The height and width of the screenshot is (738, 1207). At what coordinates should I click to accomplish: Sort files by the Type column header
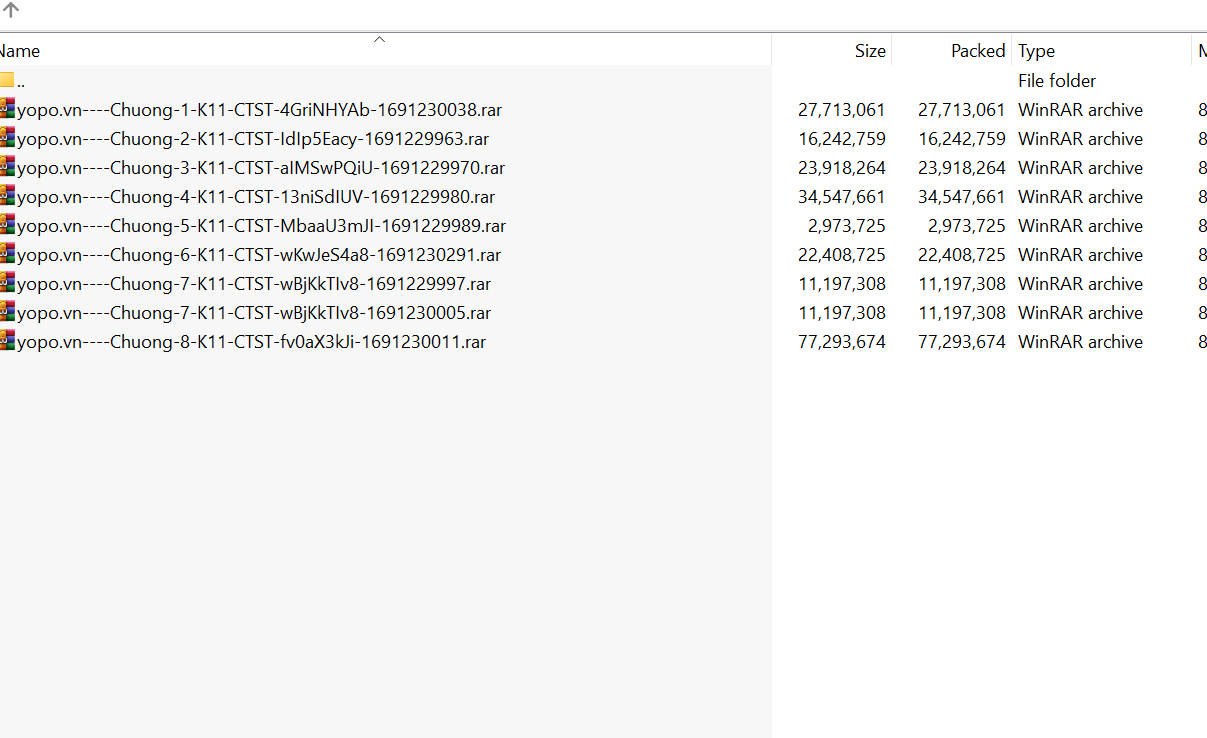tap(1036, 51)
